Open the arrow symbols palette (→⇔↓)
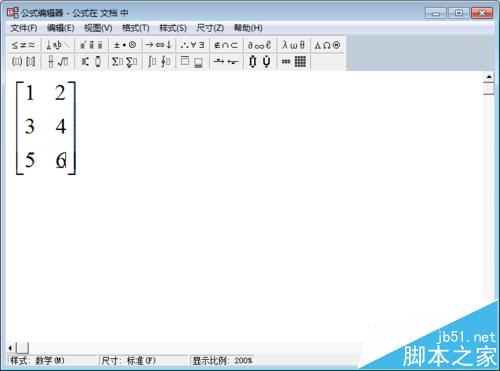The image size is (500, 371). click(159, 45)
